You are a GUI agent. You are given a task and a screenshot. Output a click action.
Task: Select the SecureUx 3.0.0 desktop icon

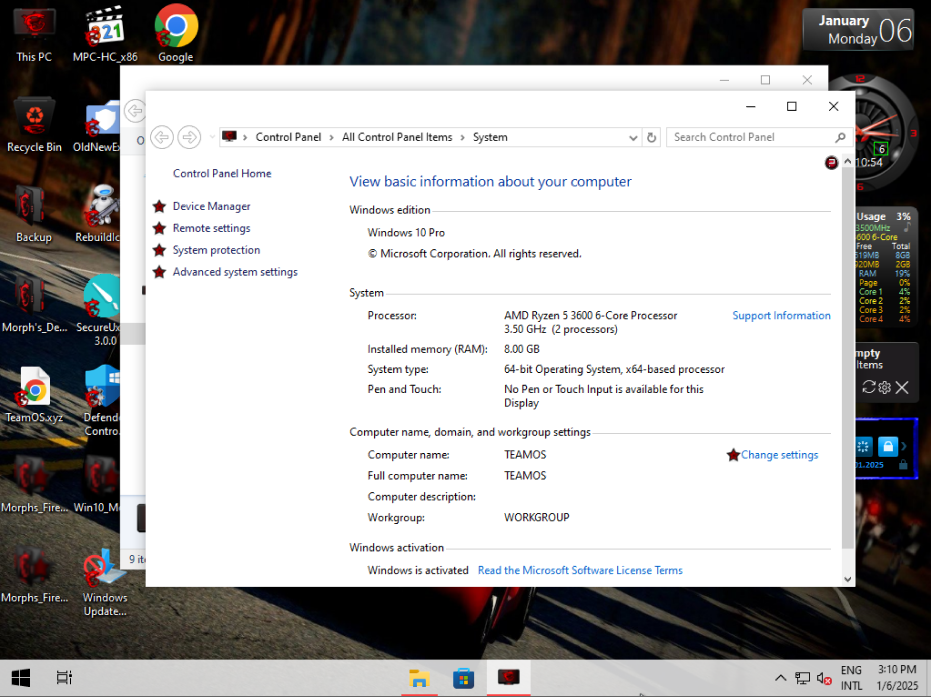[101, 311]
